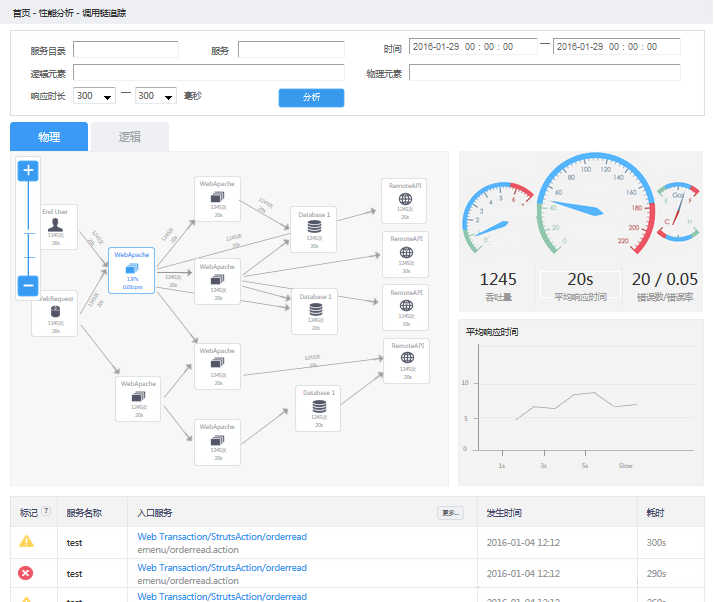Focus the 逻辑元素 input field
Screen dimensions: 714x602
pos(209,72)
